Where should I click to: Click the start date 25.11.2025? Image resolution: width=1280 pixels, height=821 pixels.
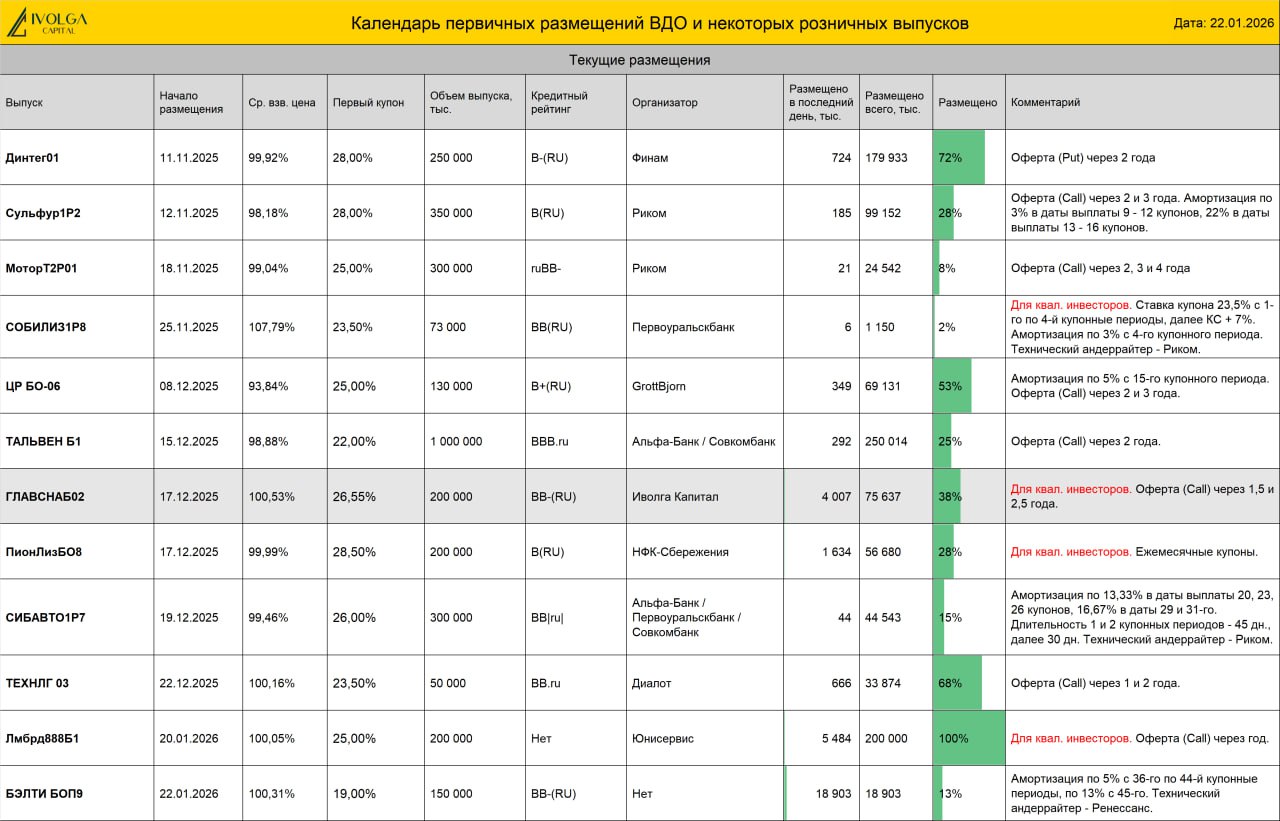click(x=189, y=327)
